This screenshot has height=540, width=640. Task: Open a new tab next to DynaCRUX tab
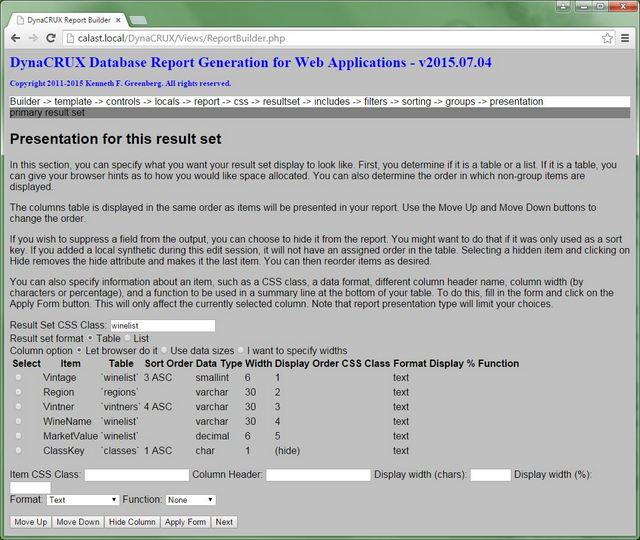[138, 20]
